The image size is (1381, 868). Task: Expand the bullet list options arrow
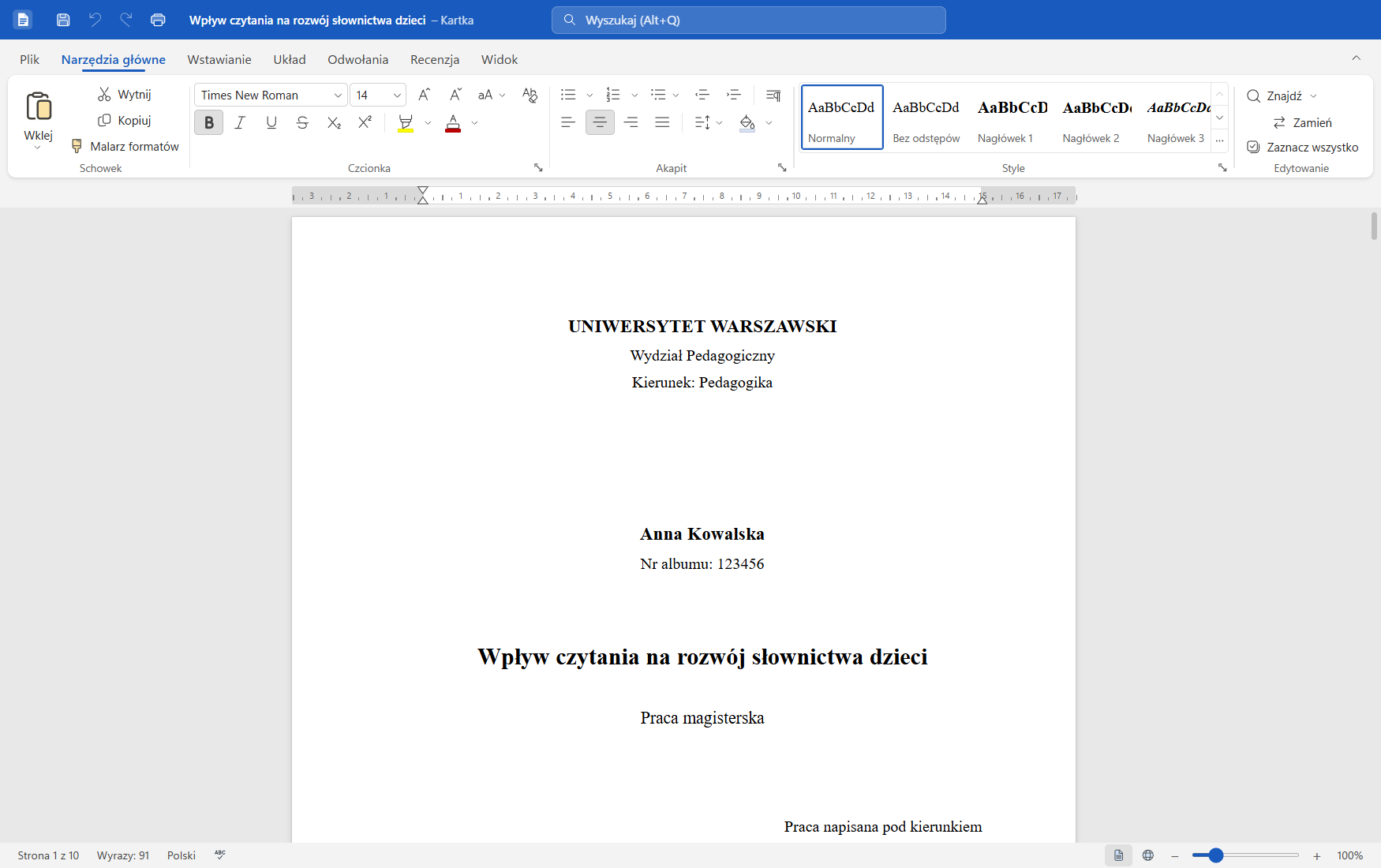(589, 95)
